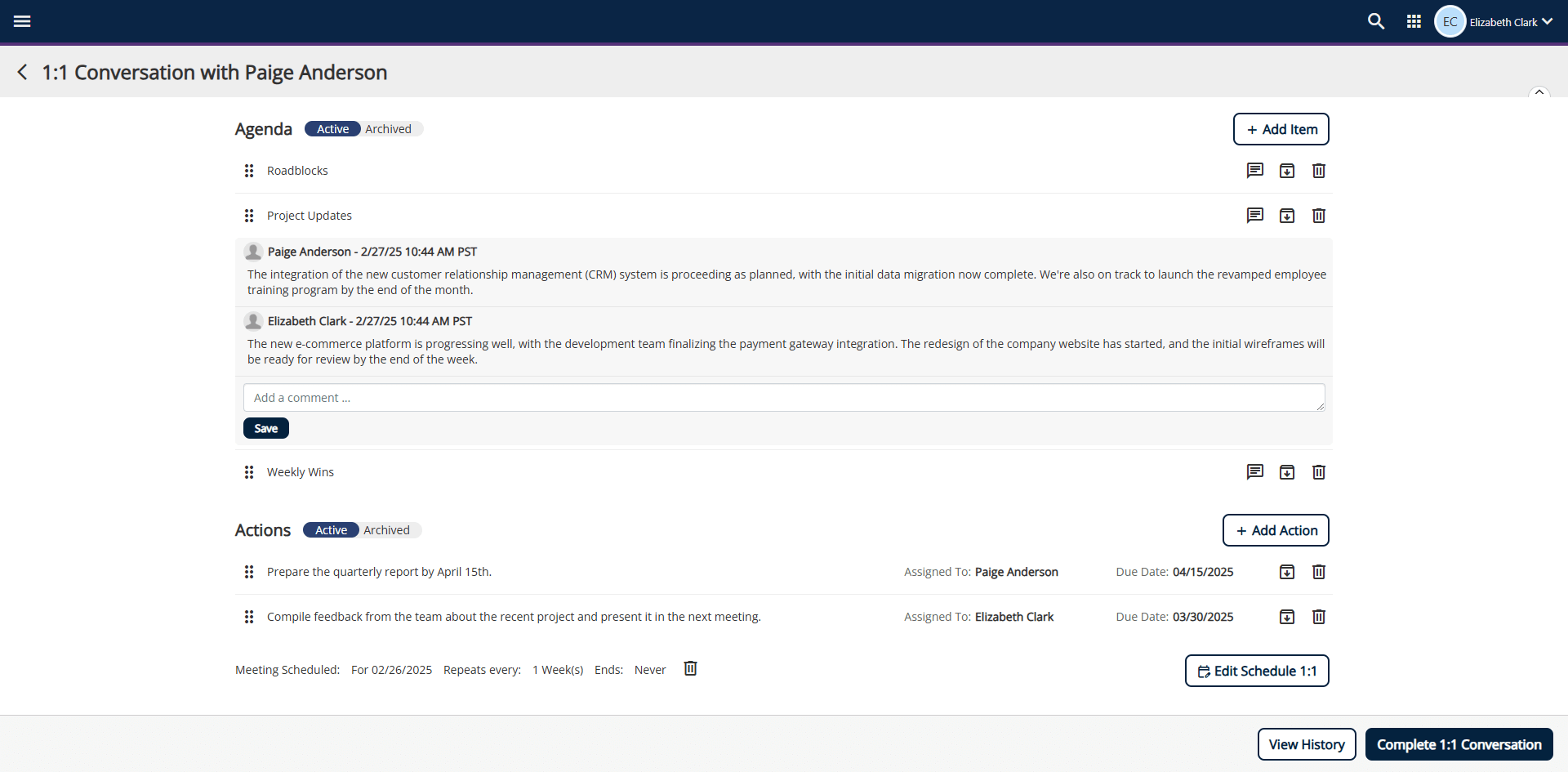Archive the compile feedback action
The height and width of the screenshot is (772, 1568).
click(1287, 617)
